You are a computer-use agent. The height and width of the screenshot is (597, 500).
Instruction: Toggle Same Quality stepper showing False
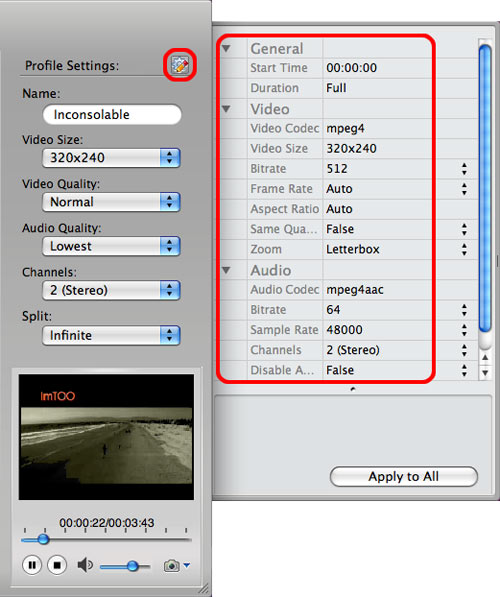(464, 229)
